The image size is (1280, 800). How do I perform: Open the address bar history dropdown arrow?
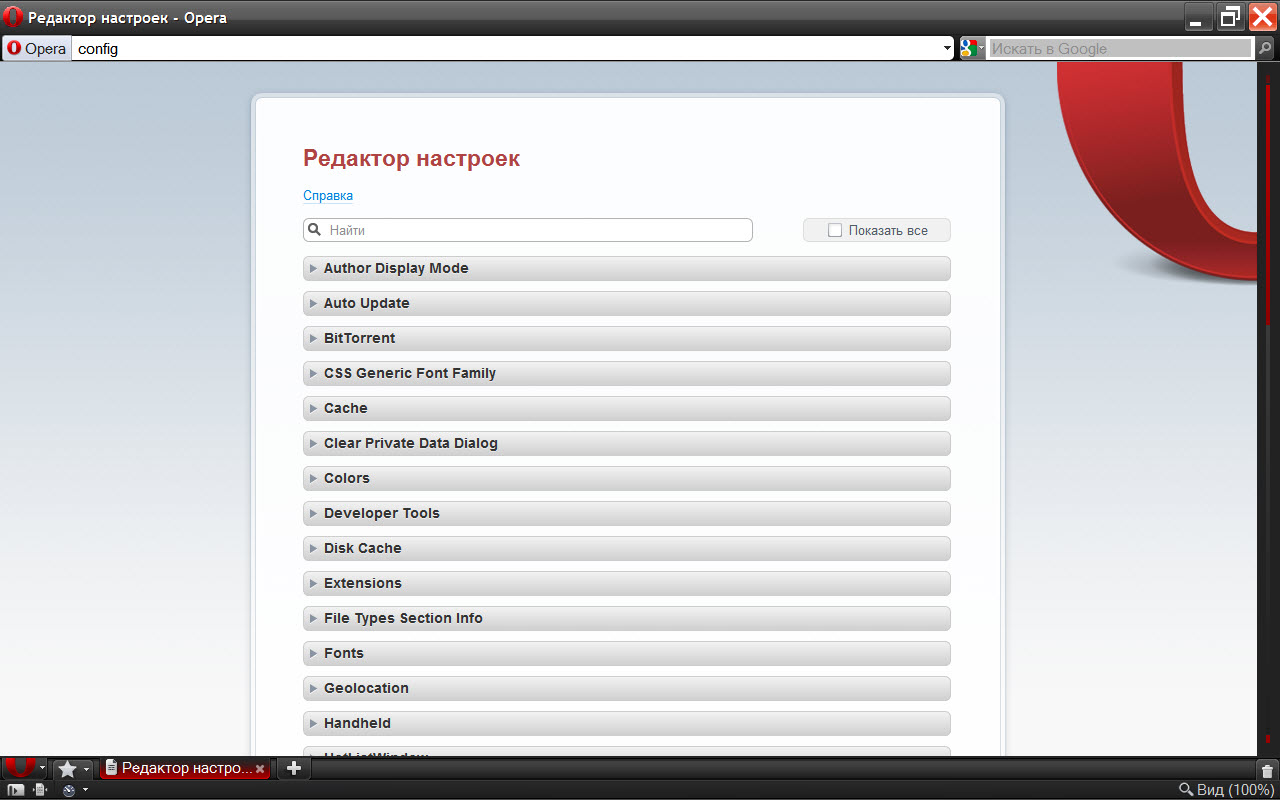[947, 48]
